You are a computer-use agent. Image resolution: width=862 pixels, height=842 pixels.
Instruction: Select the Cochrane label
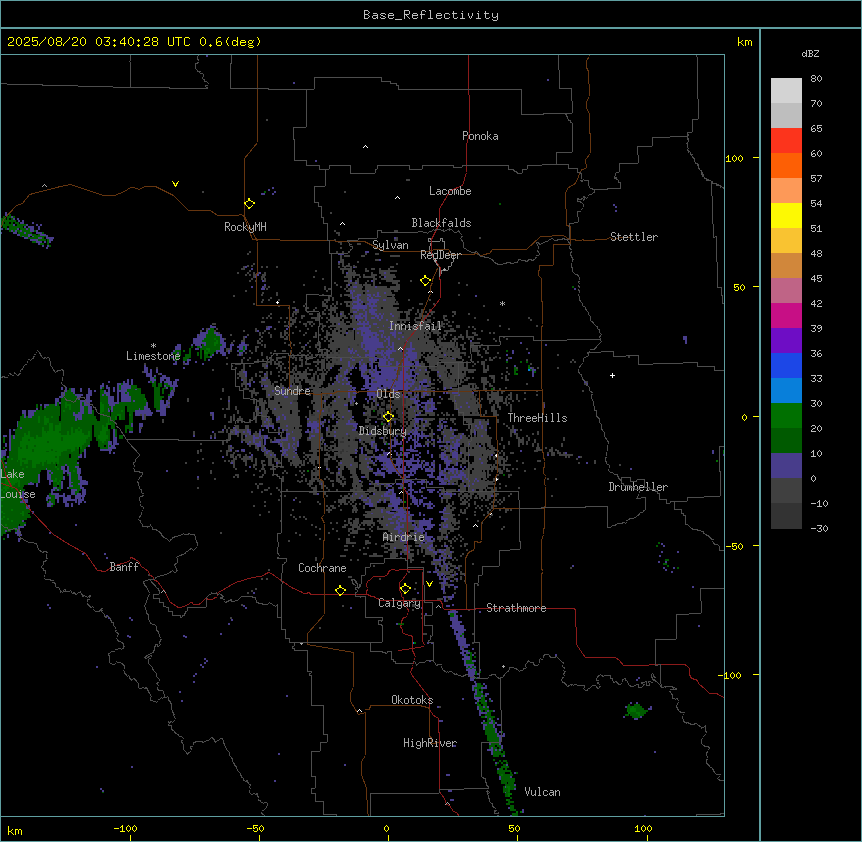(x=322, y=568)
